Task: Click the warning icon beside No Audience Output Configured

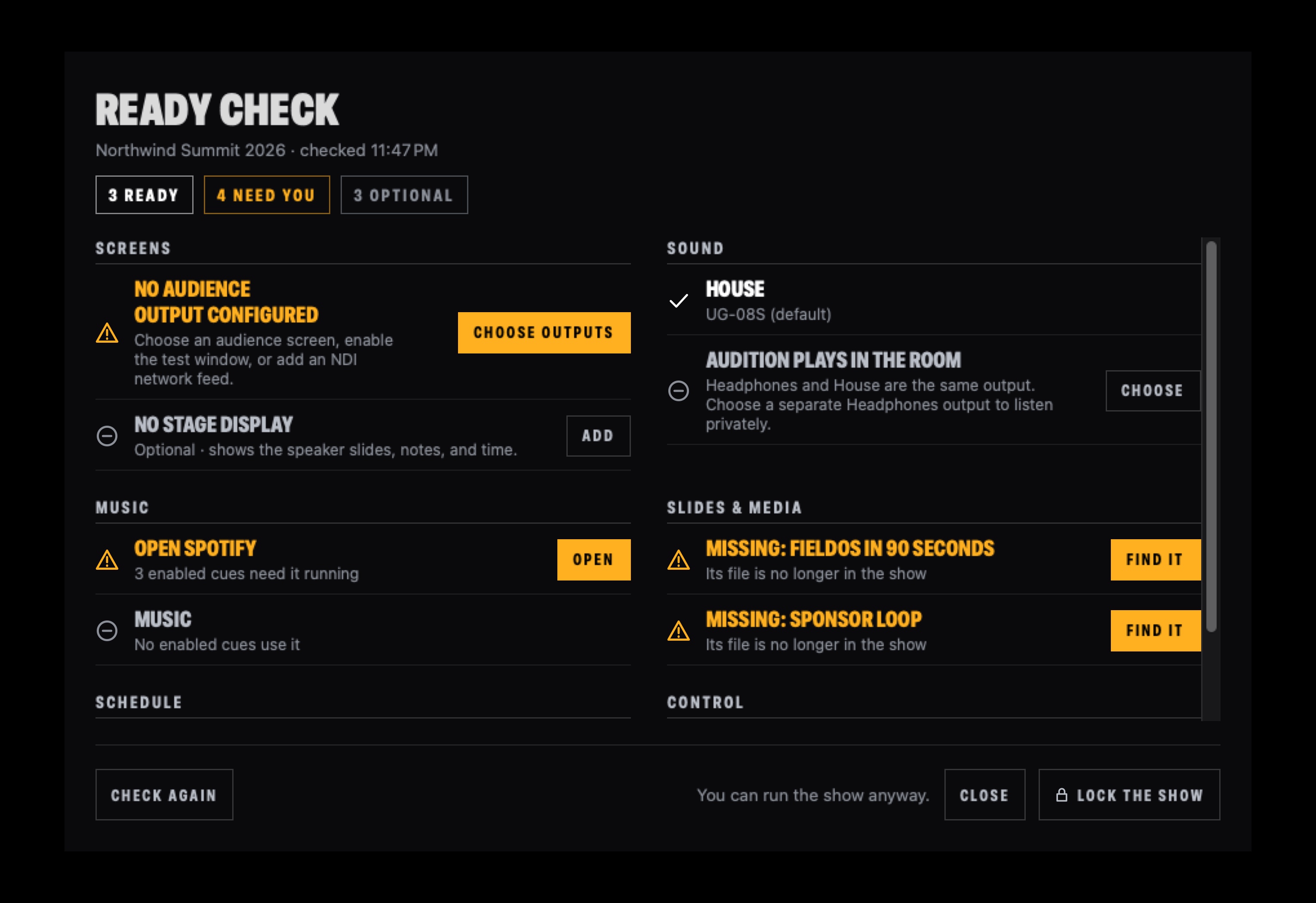Action: [x=107, y=333]
